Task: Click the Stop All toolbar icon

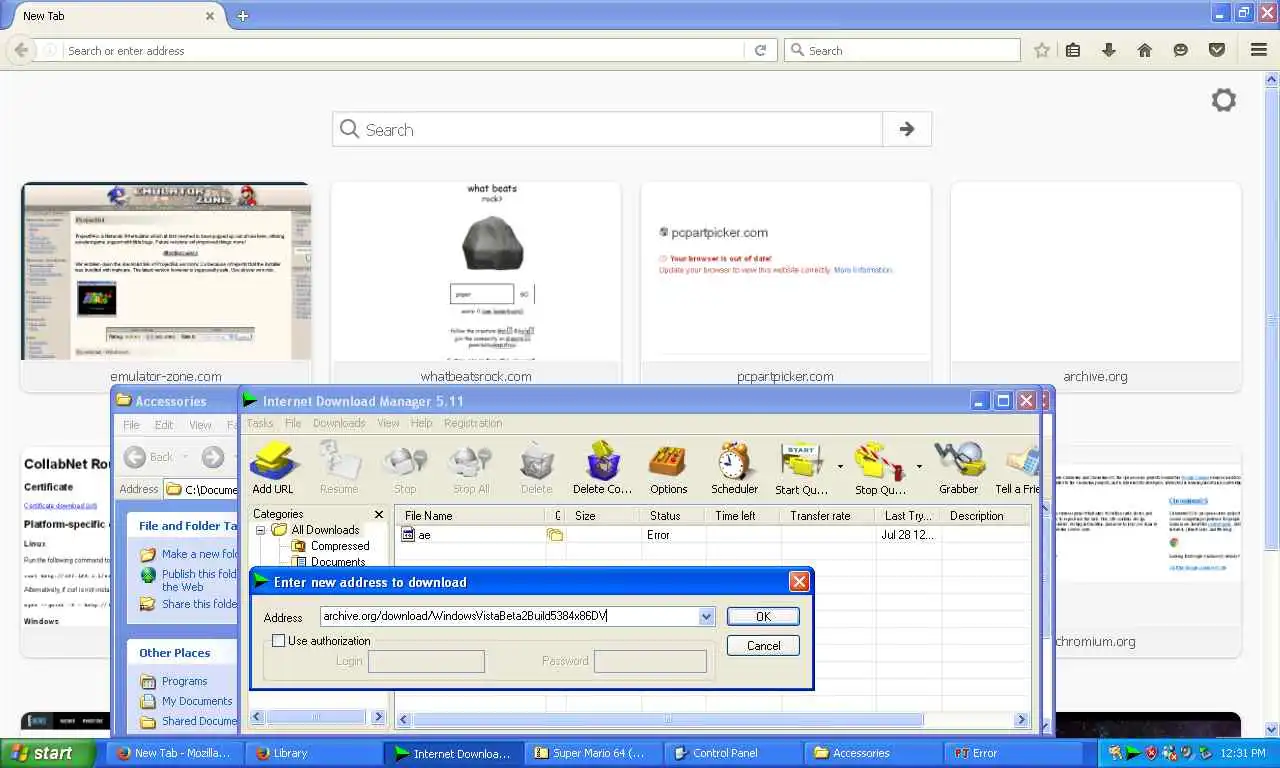Action: 471,469
